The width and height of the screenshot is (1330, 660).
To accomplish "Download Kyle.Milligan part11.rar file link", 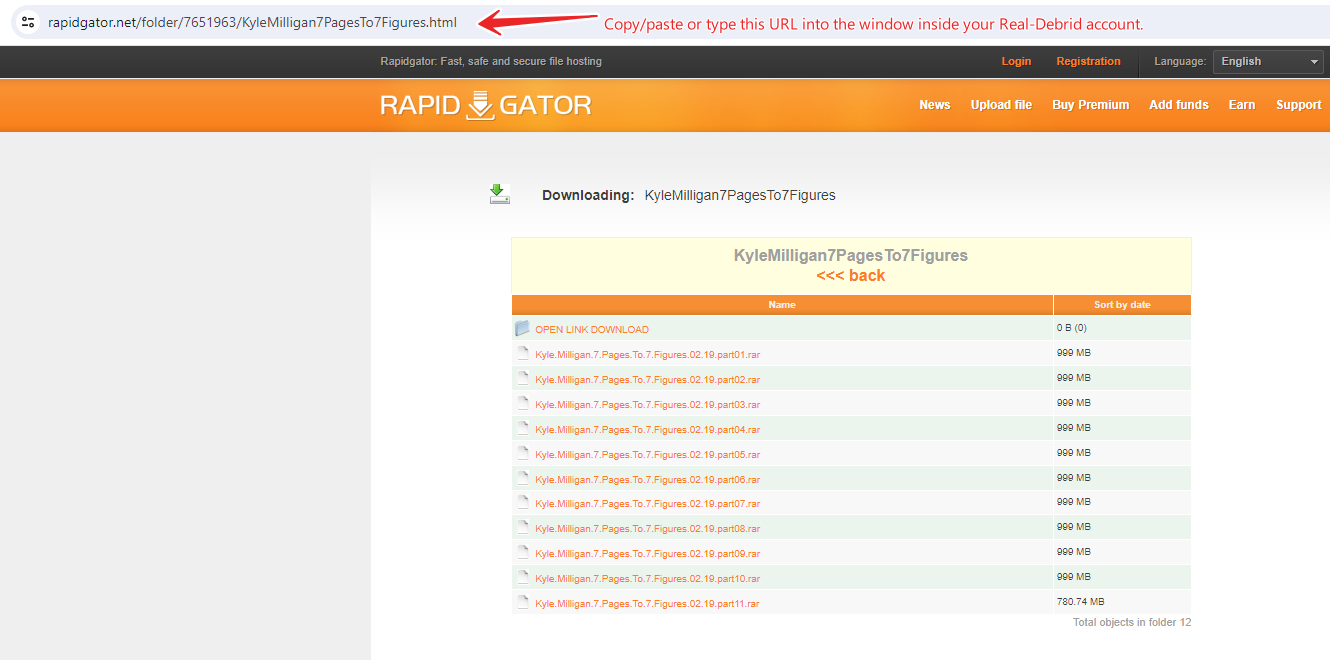I will click(x=647, y=604).
